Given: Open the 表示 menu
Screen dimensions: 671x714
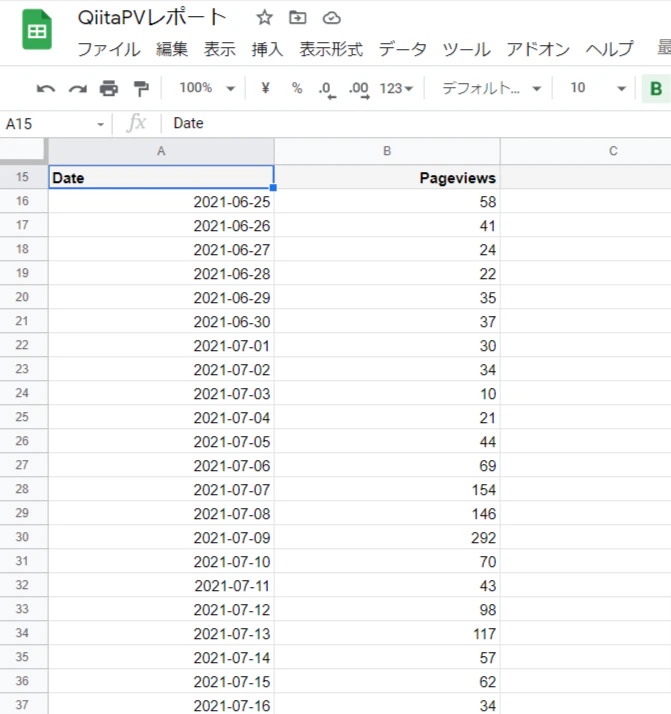Looking at the screenshot, I should coord(219,49).
